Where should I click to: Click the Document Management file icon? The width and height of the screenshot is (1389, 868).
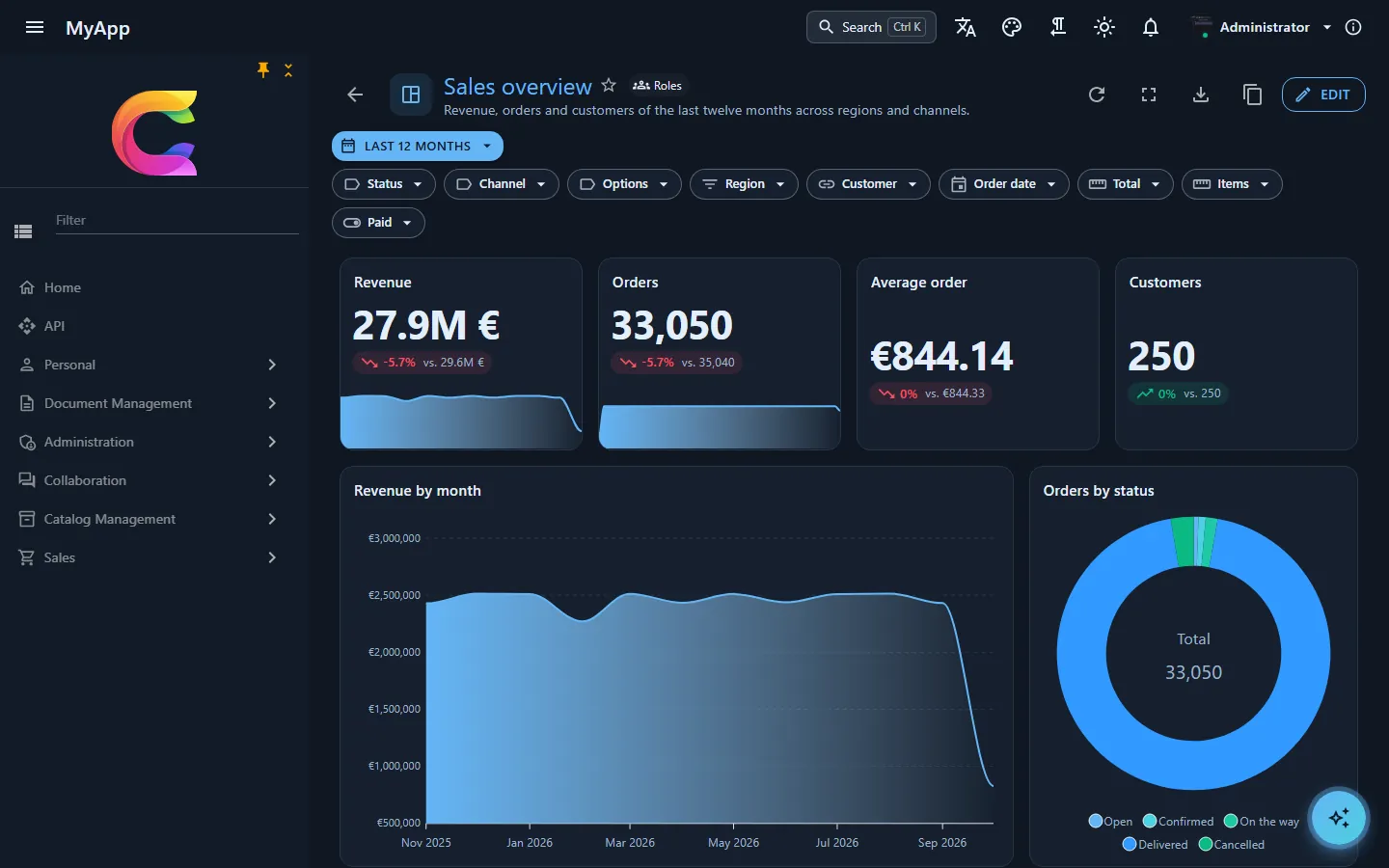(27, 403)
